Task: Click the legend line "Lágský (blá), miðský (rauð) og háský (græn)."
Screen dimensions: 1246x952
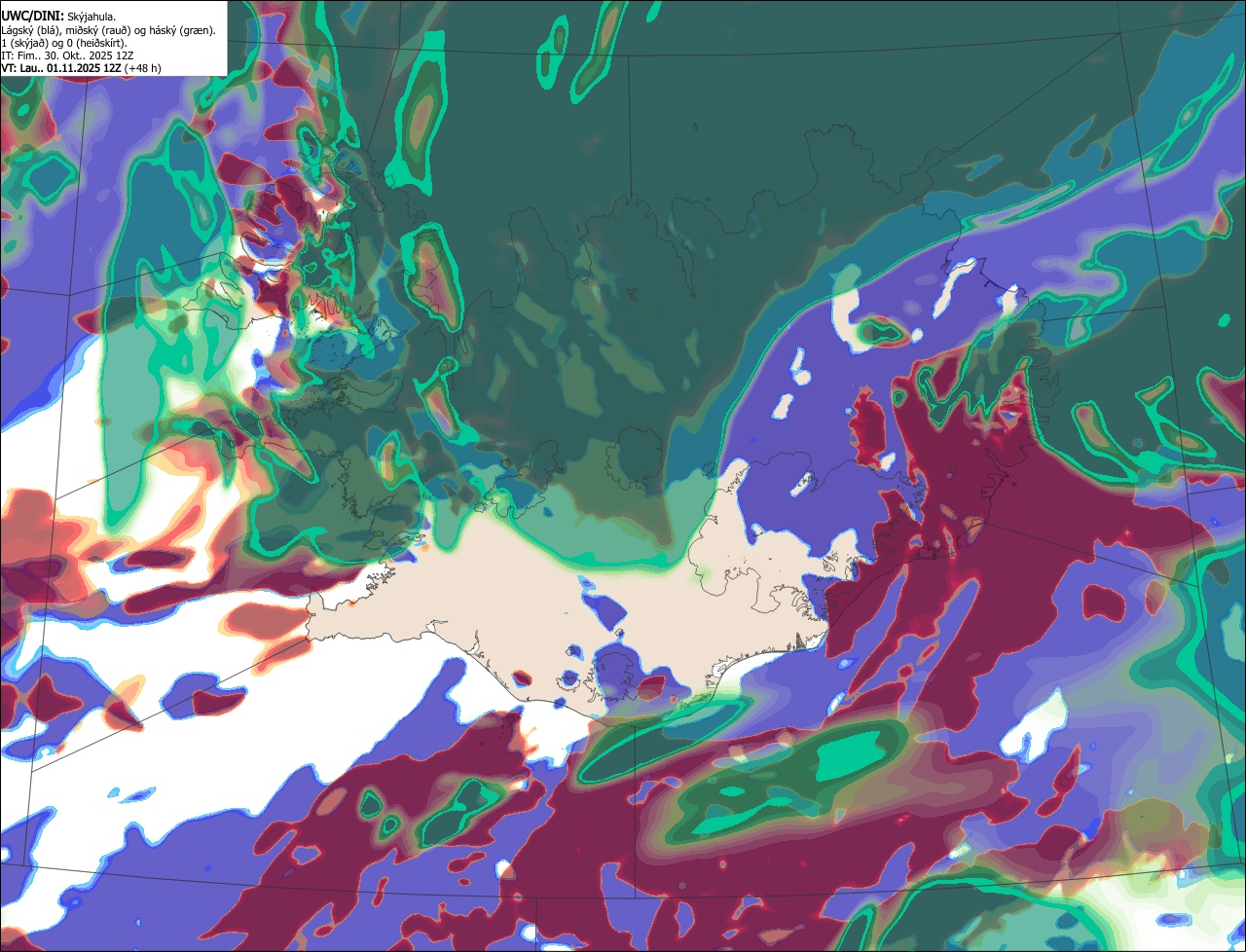Action: 109,30
